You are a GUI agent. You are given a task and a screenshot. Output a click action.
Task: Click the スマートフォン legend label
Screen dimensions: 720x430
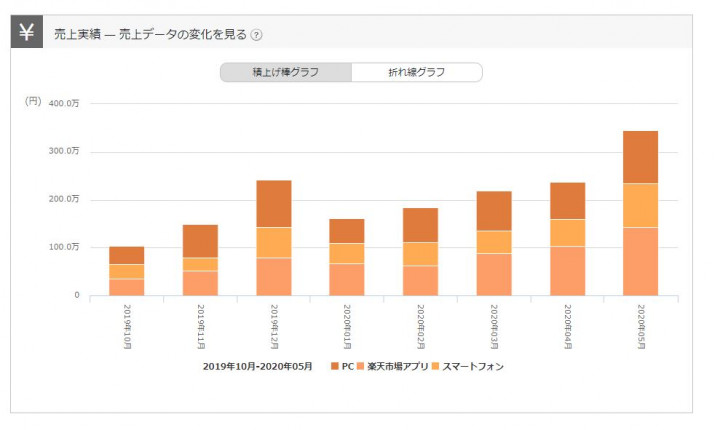pos(473,366)
